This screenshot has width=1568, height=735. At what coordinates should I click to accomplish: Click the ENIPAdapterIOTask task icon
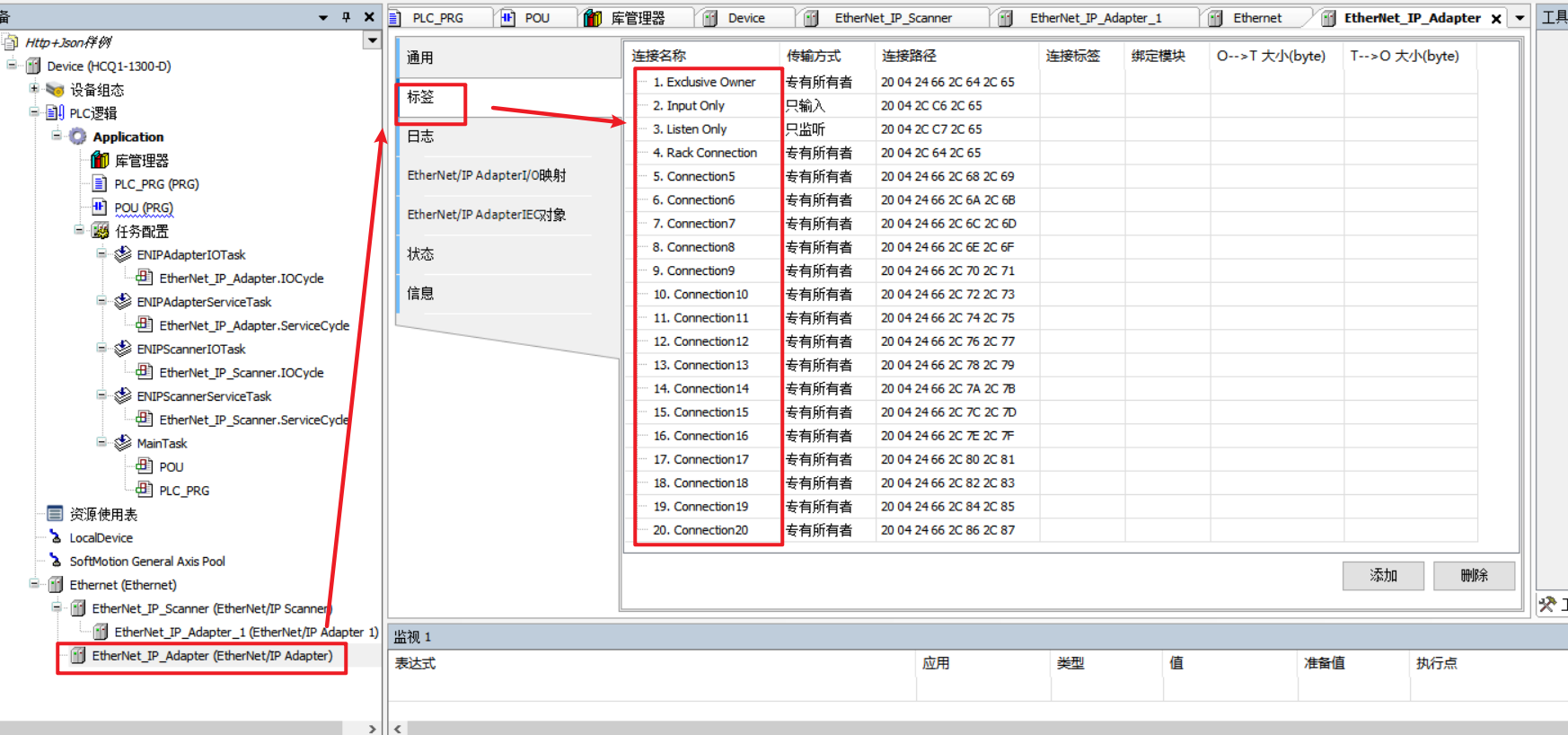click(123, 255)
